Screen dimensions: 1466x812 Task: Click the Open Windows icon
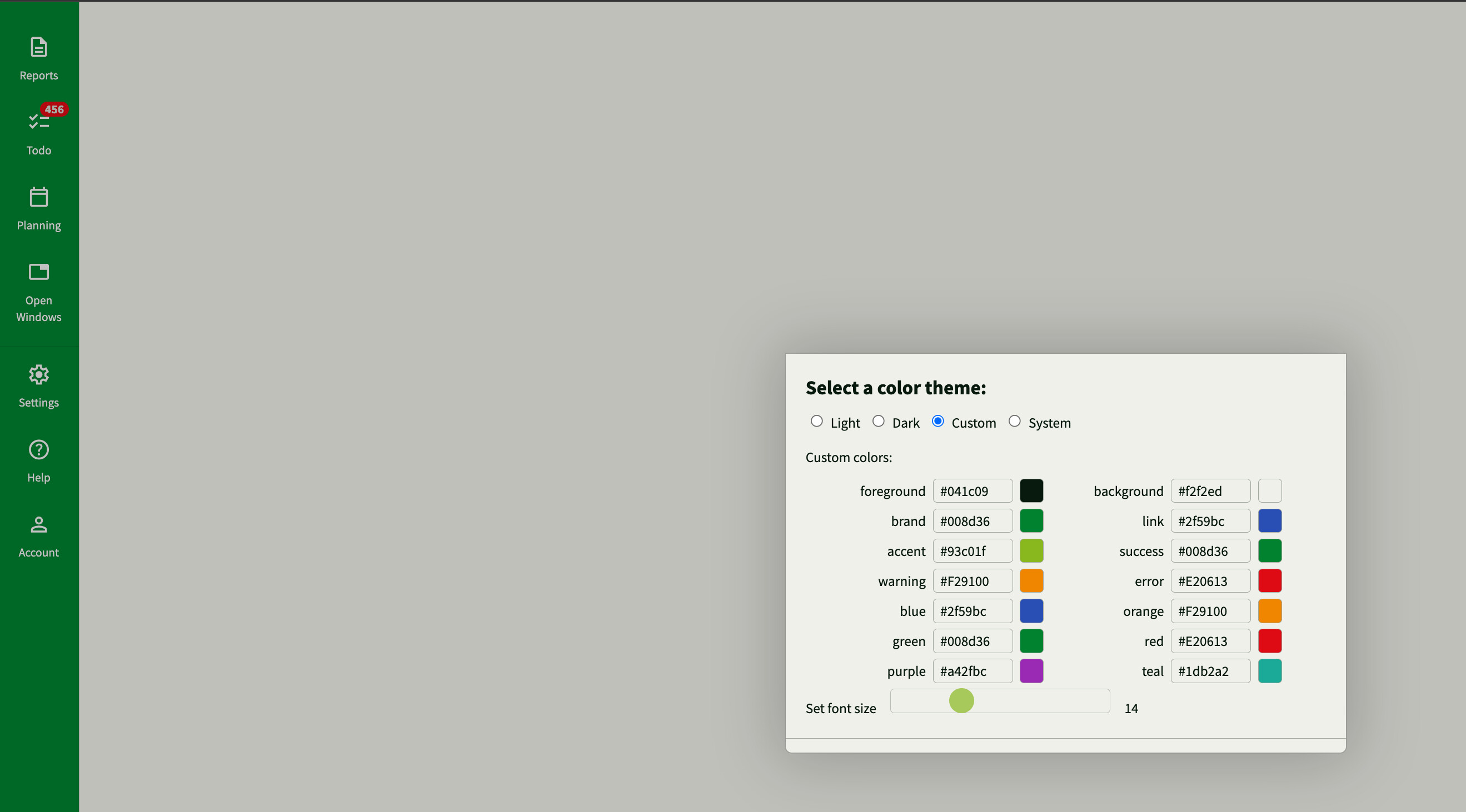coord(39,272)
